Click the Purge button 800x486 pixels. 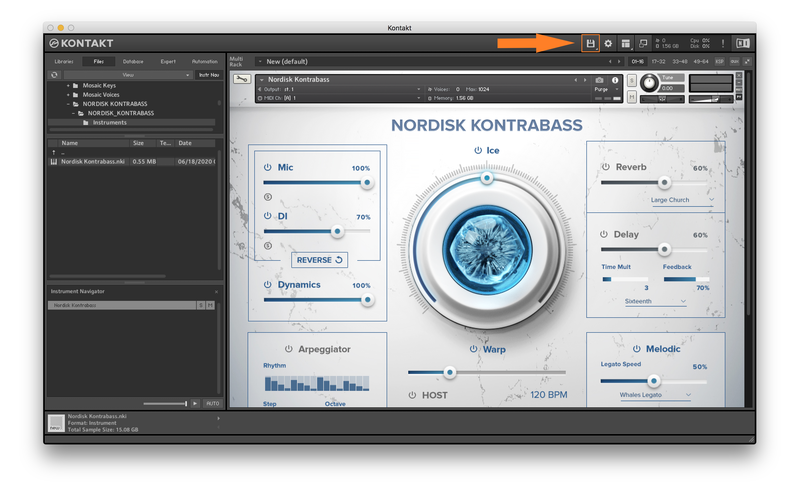coord(601,89)
